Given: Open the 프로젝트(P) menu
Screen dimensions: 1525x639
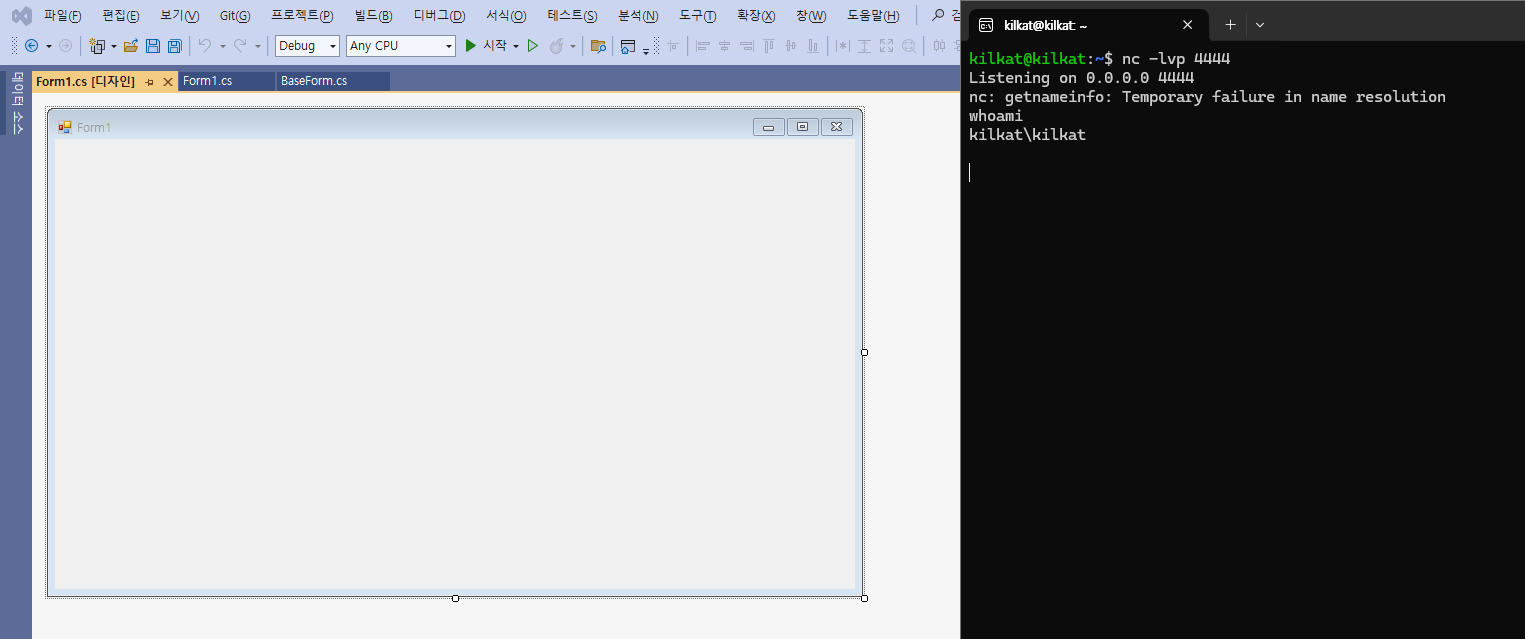Looking at the screenshot, I should coord(302,16).
